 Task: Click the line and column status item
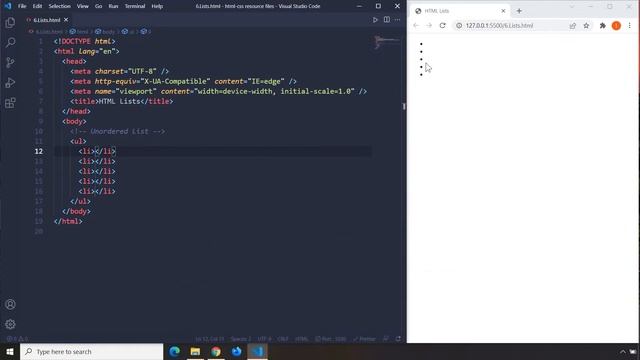209,339
